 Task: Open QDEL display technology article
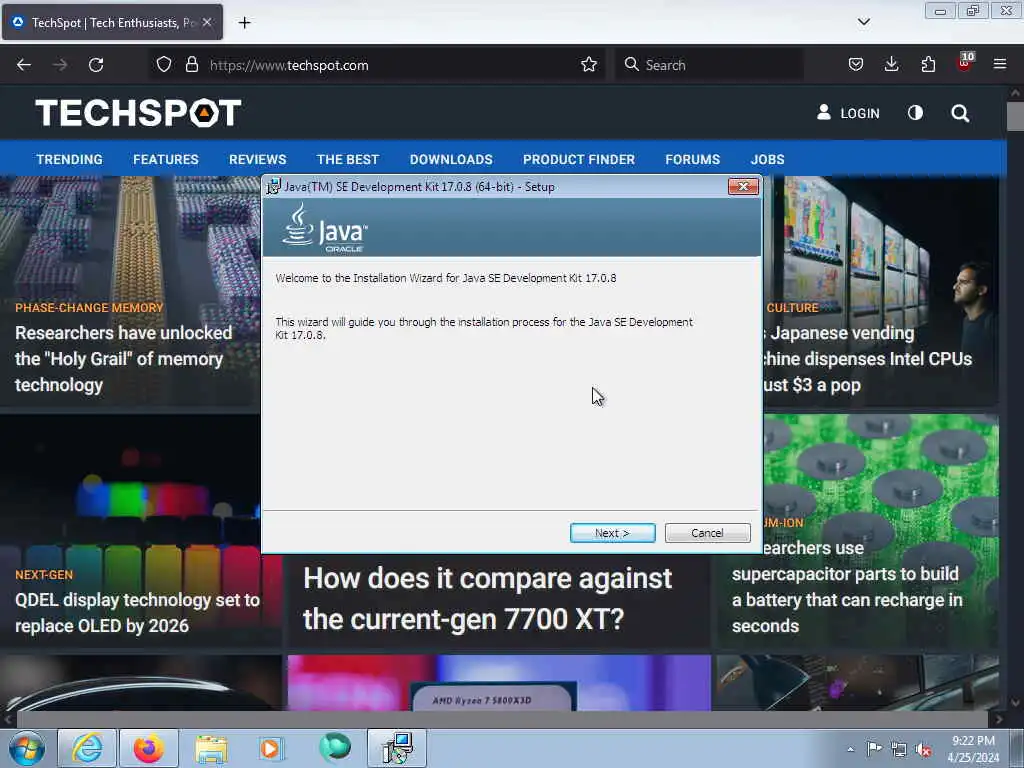pyautogui.click(x=137, y=613)
